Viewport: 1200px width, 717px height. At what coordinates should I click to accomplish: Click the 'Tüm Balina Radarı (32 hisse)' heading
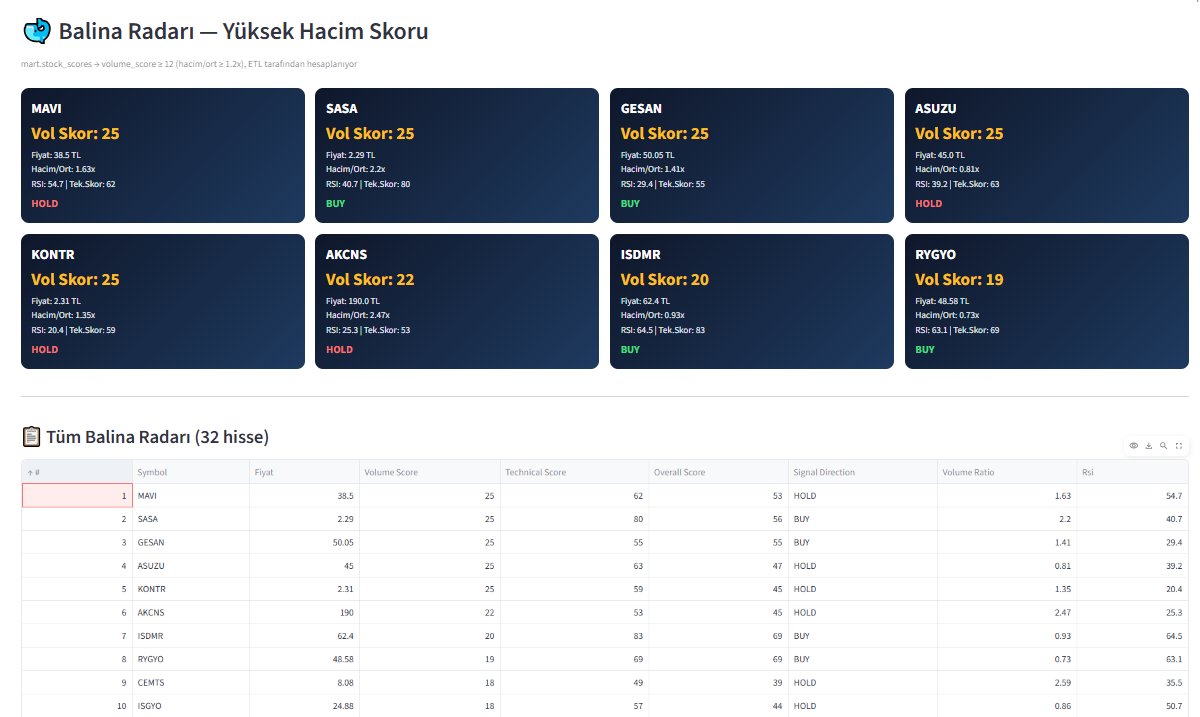point(157,437)
